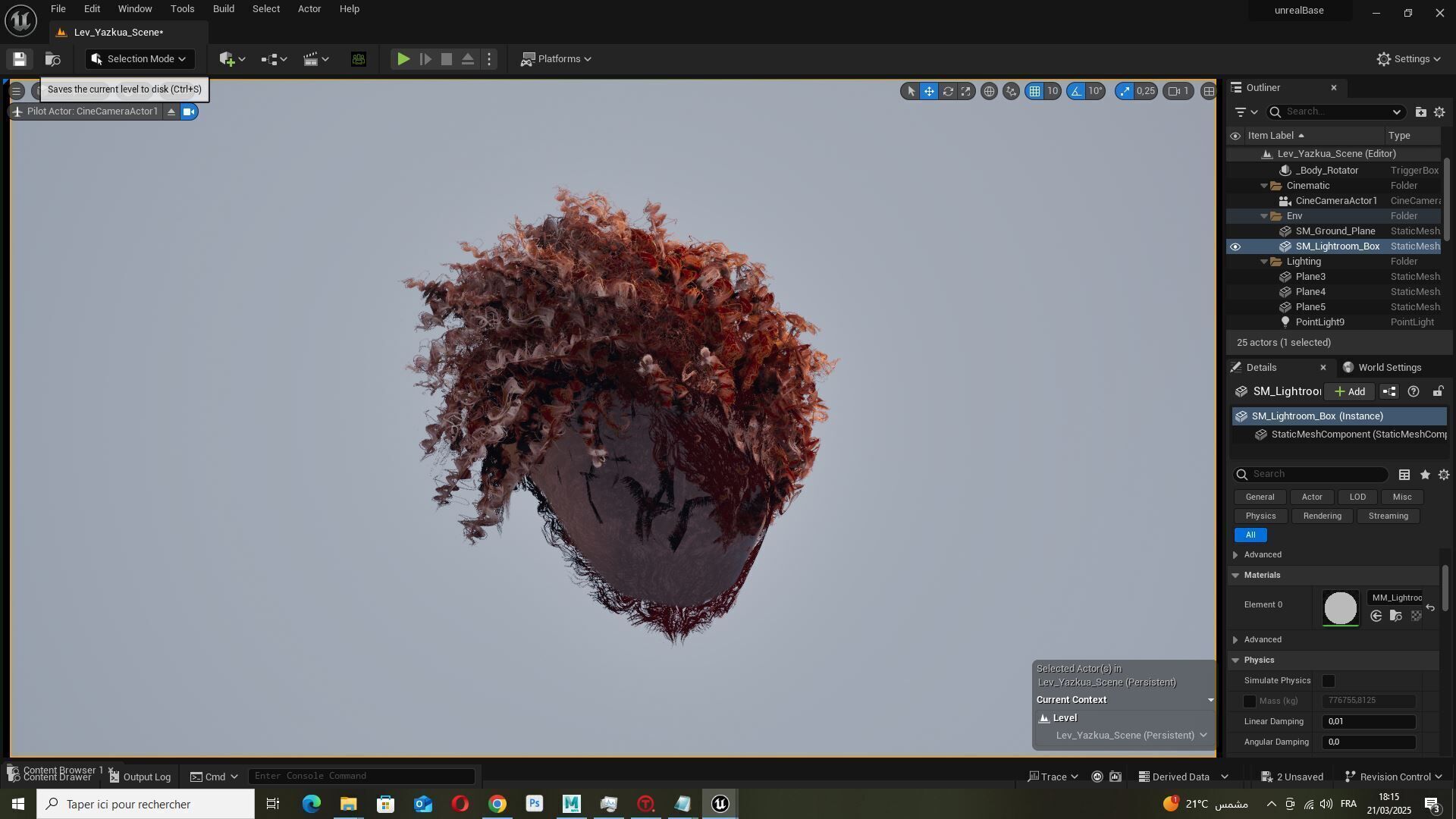
Task: Click the Save current level icon
Action: point(20,59)
